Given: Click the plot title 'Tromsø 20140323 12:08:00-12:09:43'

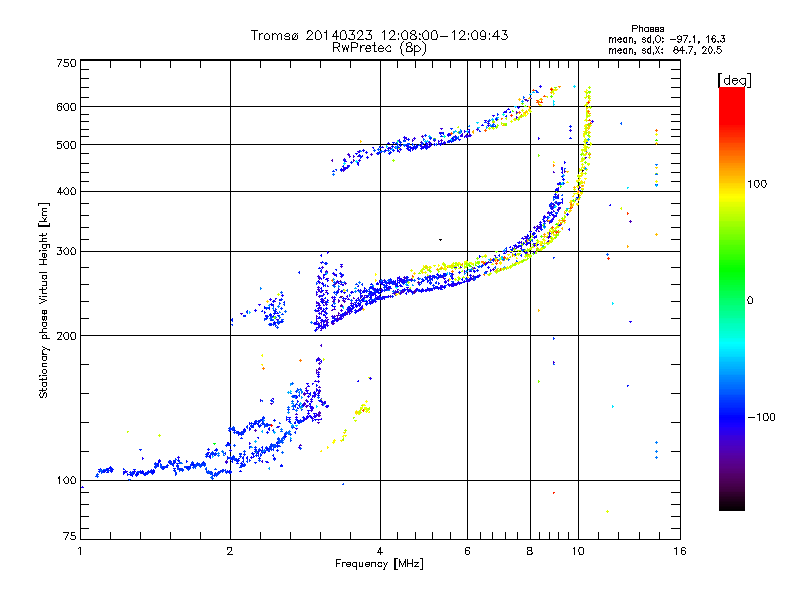Looking at the screenshot, I should point(379,35).
